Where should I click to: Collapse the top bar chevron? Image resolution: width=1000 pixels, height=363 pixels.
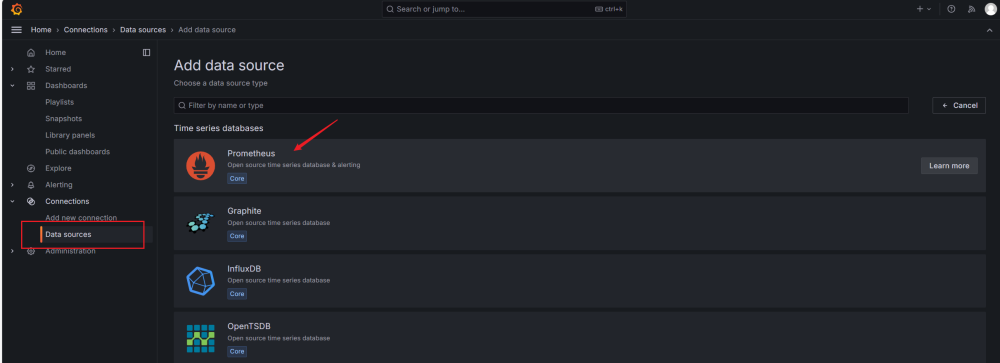989,30
